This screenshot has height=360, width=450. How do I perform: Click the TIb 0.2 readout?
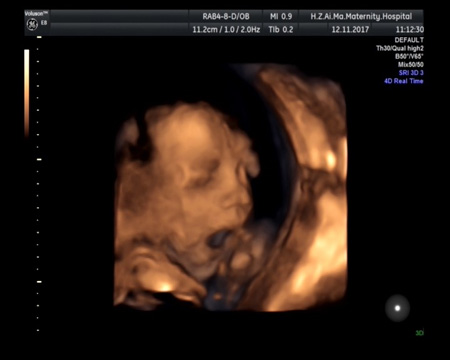281,30
